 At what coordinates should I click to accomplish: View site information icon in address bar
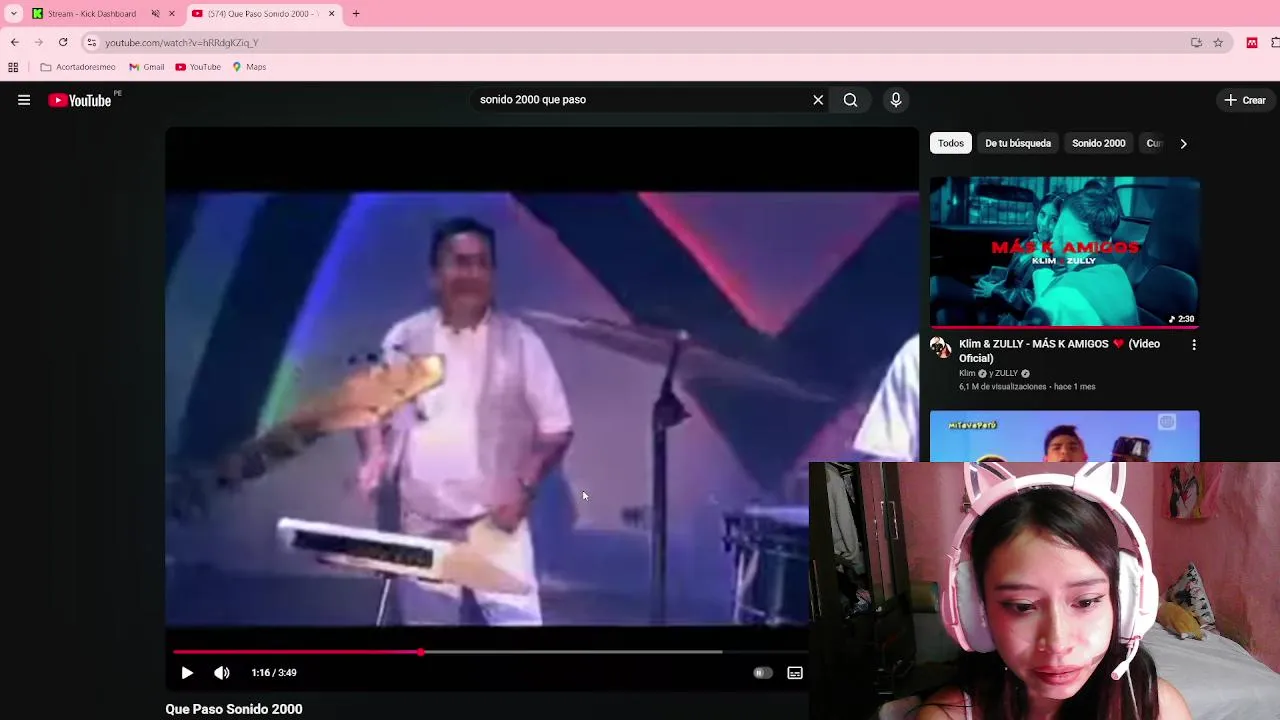click(91, 42)
